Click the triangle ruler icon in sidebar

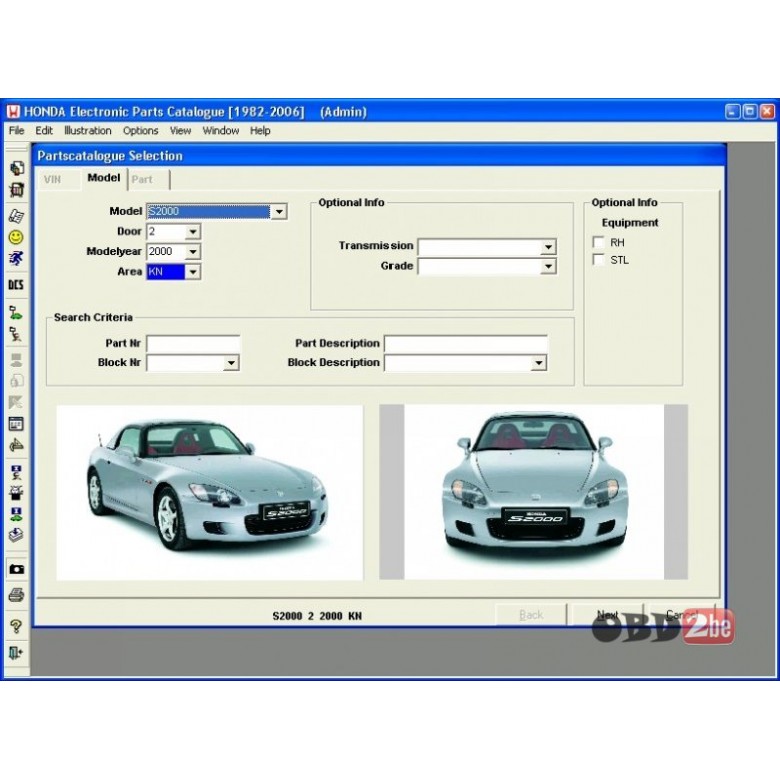click(16, 445)
